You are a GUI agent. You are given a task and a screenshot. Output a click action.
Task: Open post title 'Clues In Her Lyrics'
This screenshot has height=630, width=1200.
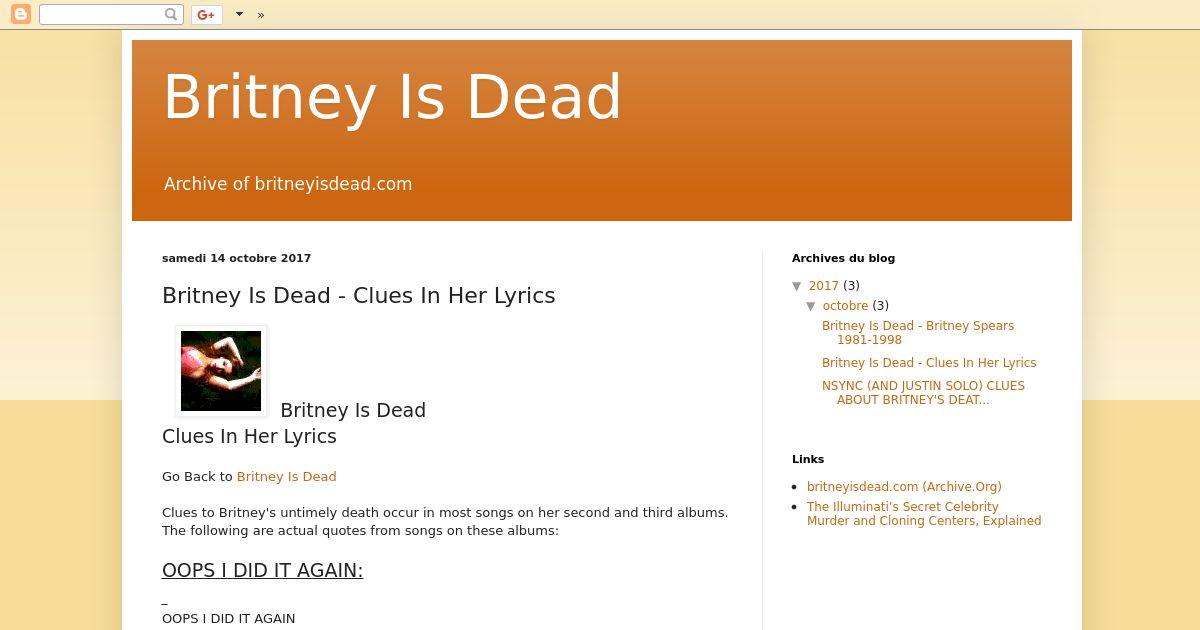pos(358,295)
